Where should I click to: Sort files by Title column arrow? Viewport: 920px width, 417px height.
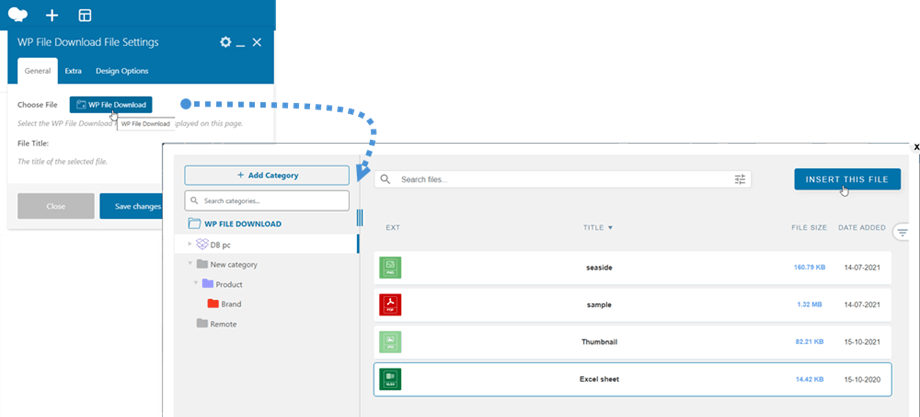[x=611, y=228]
